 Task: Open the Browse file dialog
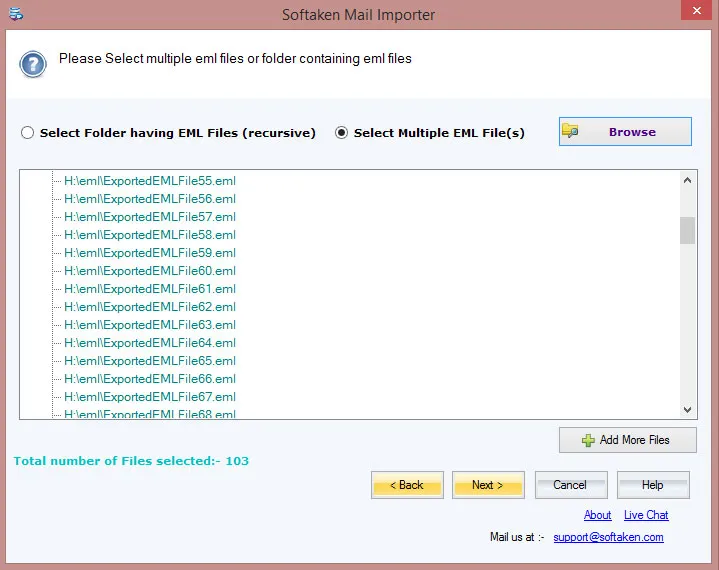(625, 132)
